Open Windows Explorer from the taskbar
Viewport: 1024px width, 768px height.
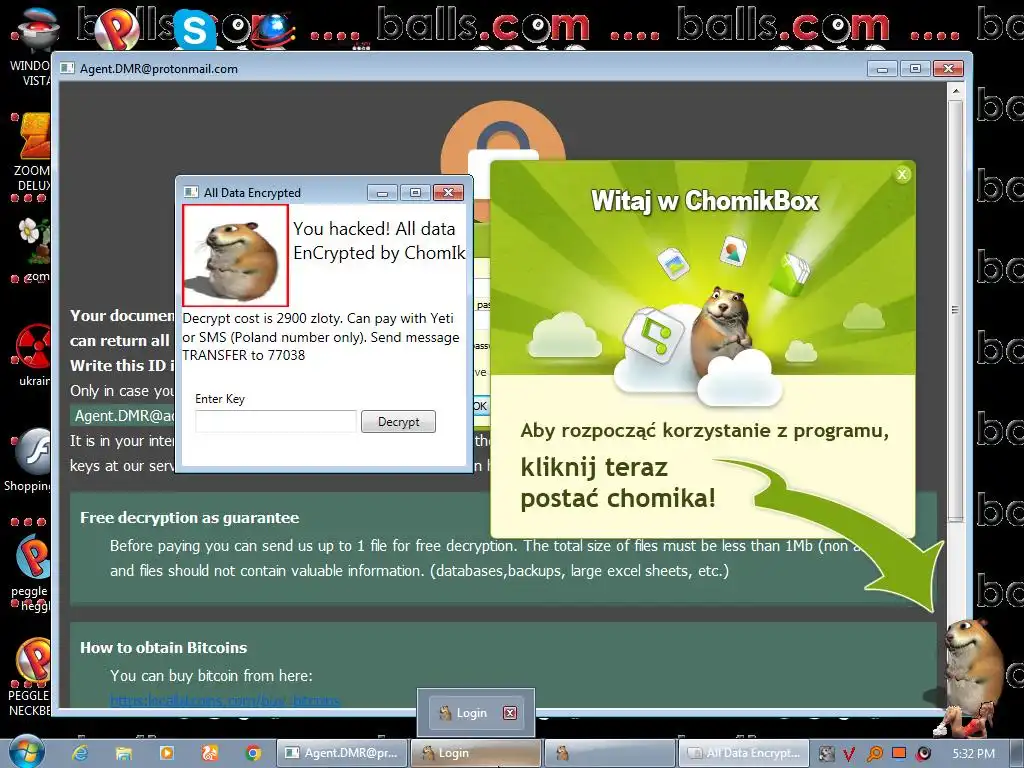click(123, 753)
